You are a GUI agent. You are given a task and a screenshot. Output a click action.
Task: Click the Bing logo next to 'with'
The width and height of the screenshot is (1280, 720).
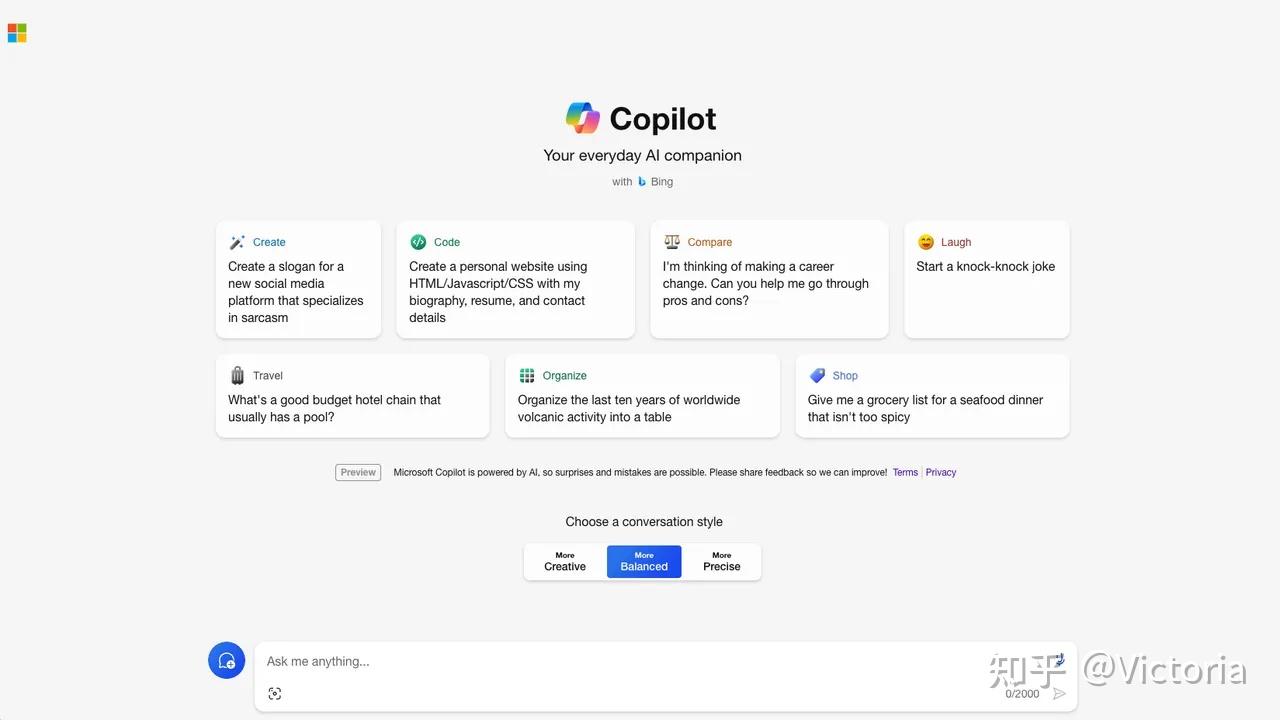pos(643,181)
